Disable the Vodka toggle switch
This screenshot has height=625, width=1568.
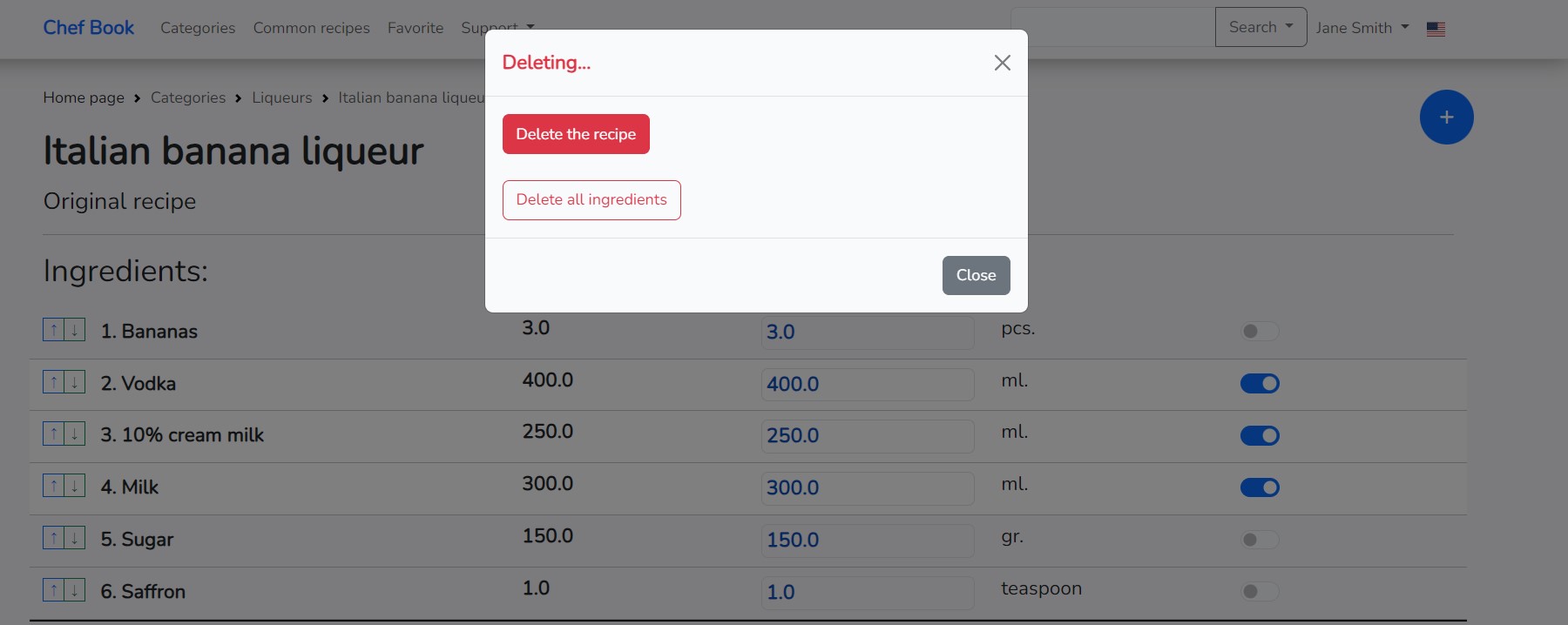click(x=1260, y=383)
